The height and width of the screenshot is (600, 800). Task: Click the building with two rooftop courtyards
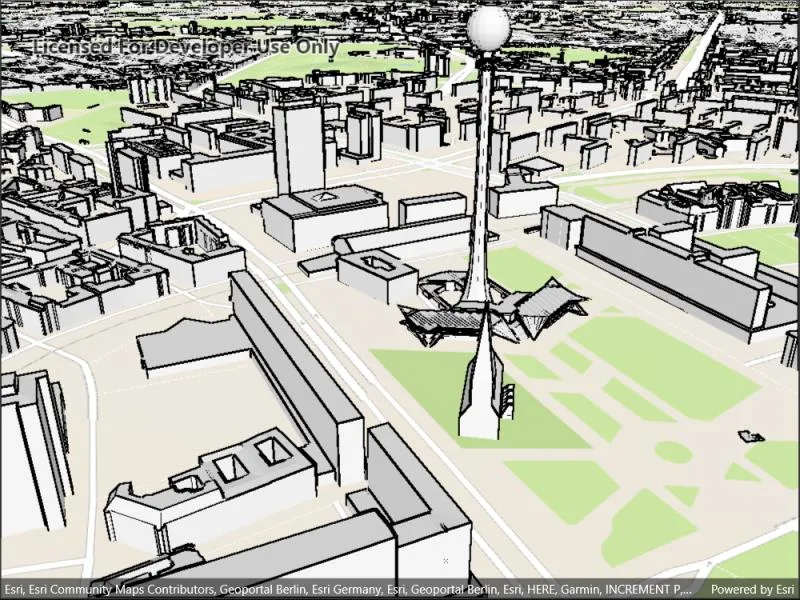pos(212,490)
